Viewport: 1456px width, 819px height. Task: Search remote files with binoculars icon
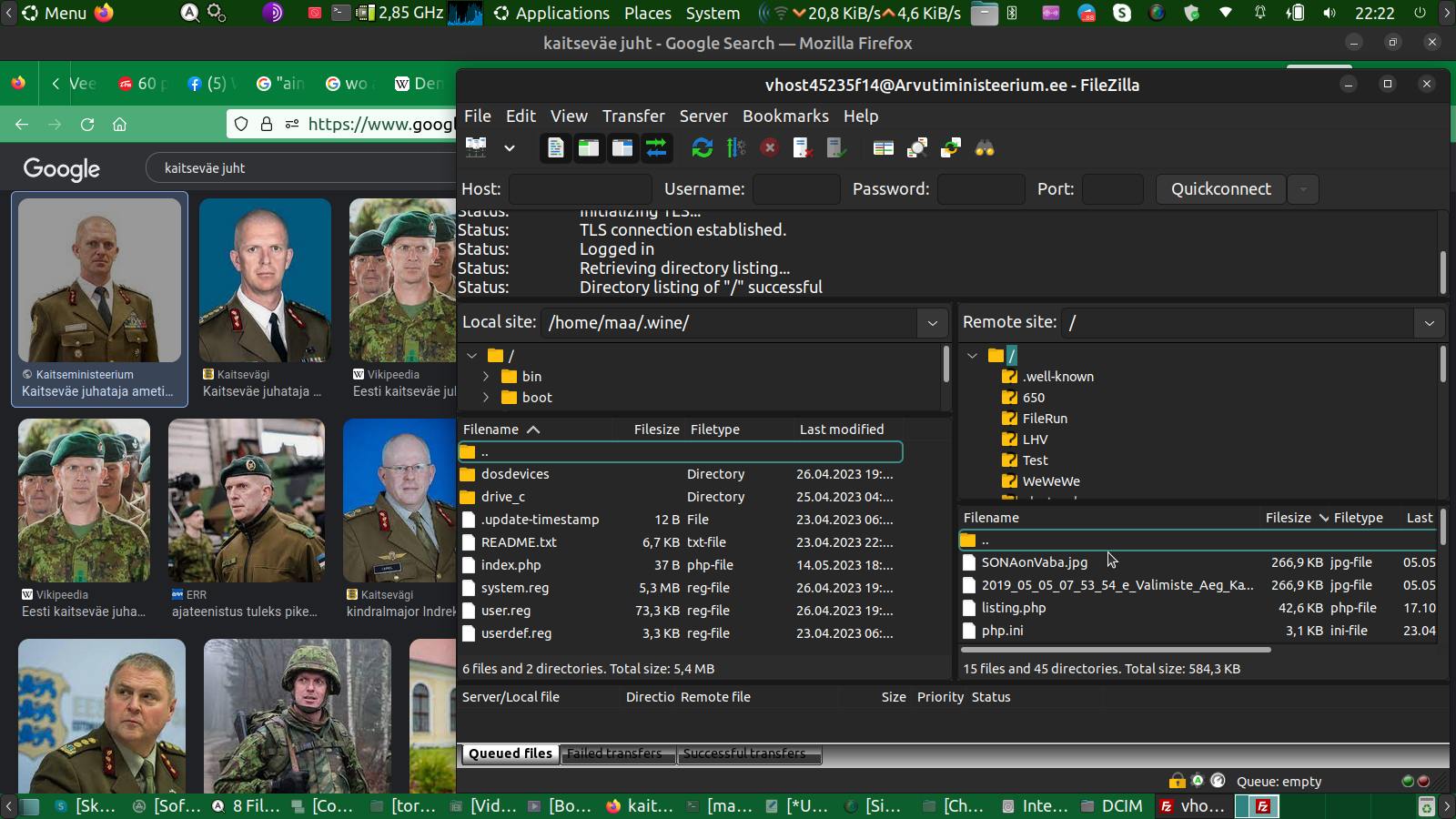tap(985, 148)
